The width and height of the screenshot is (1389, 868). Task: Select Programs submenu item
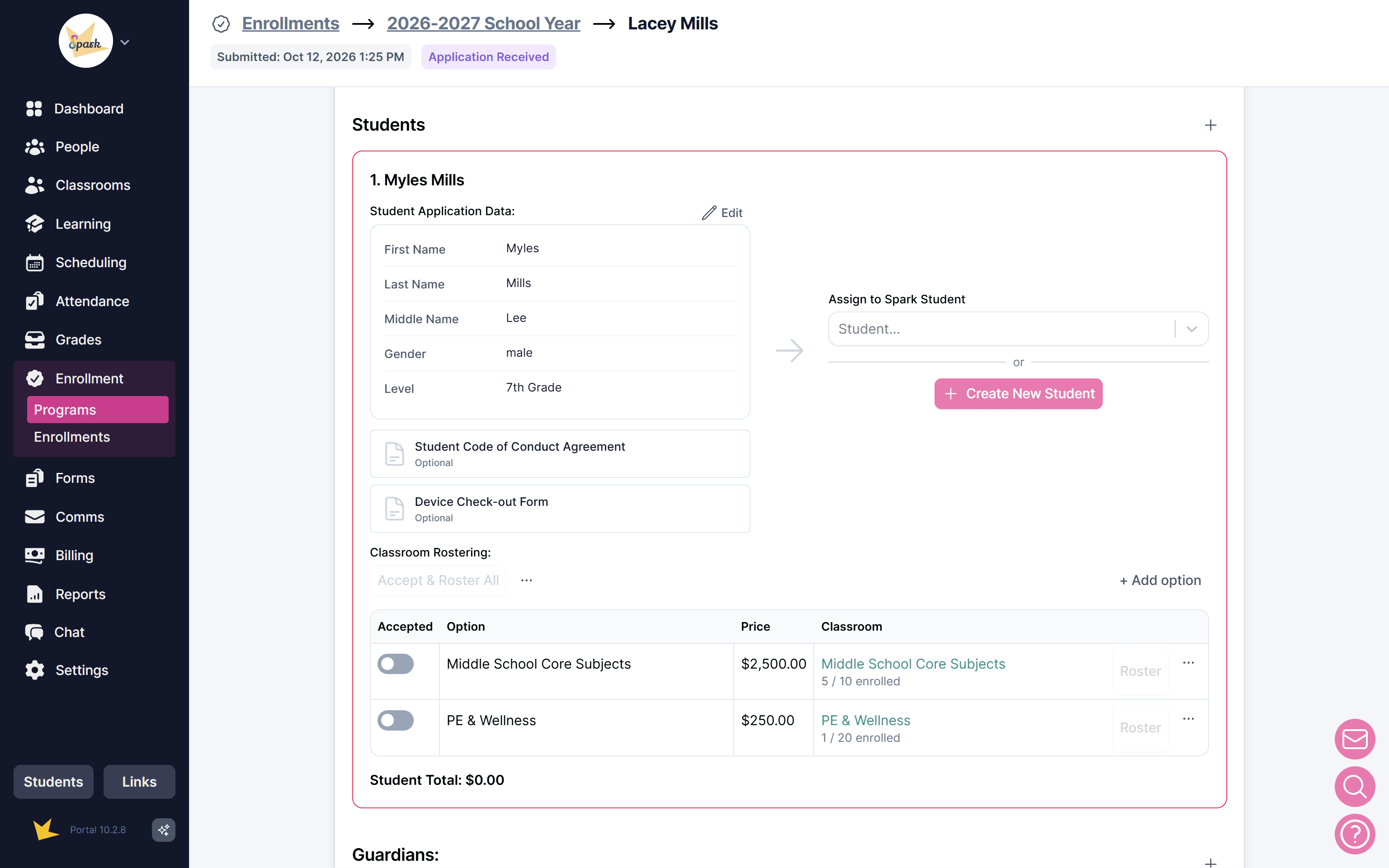pos(98,409)
